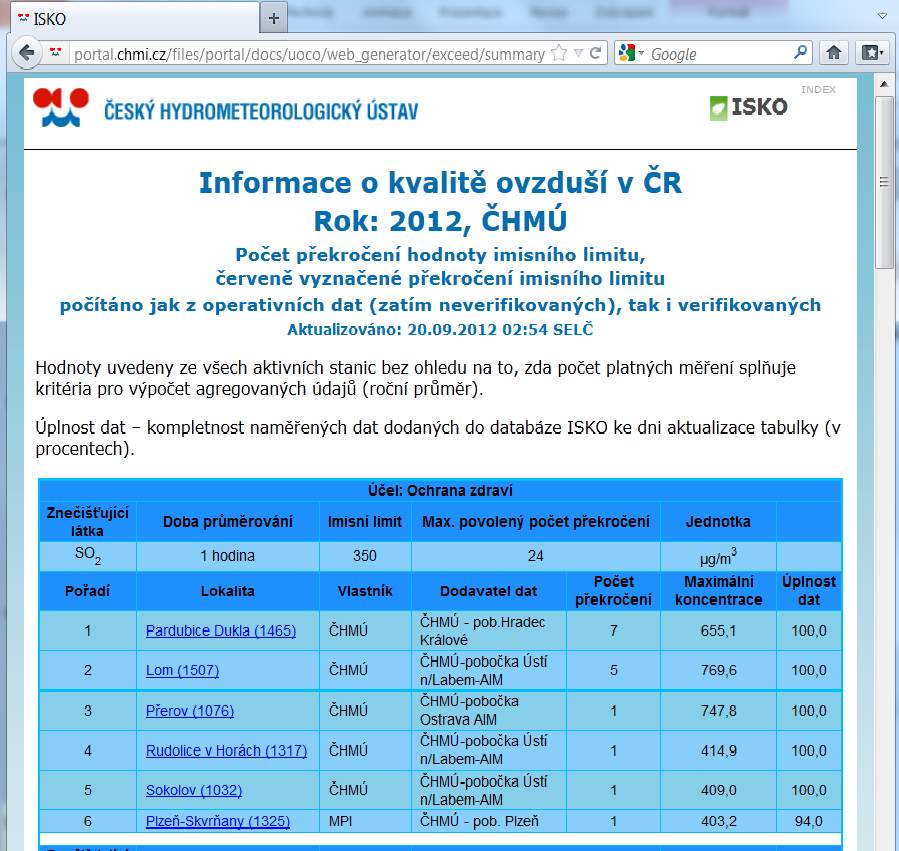Open the Rudolice v Horách (1317) link
This screenshot has height=851, width=899.
226,751
